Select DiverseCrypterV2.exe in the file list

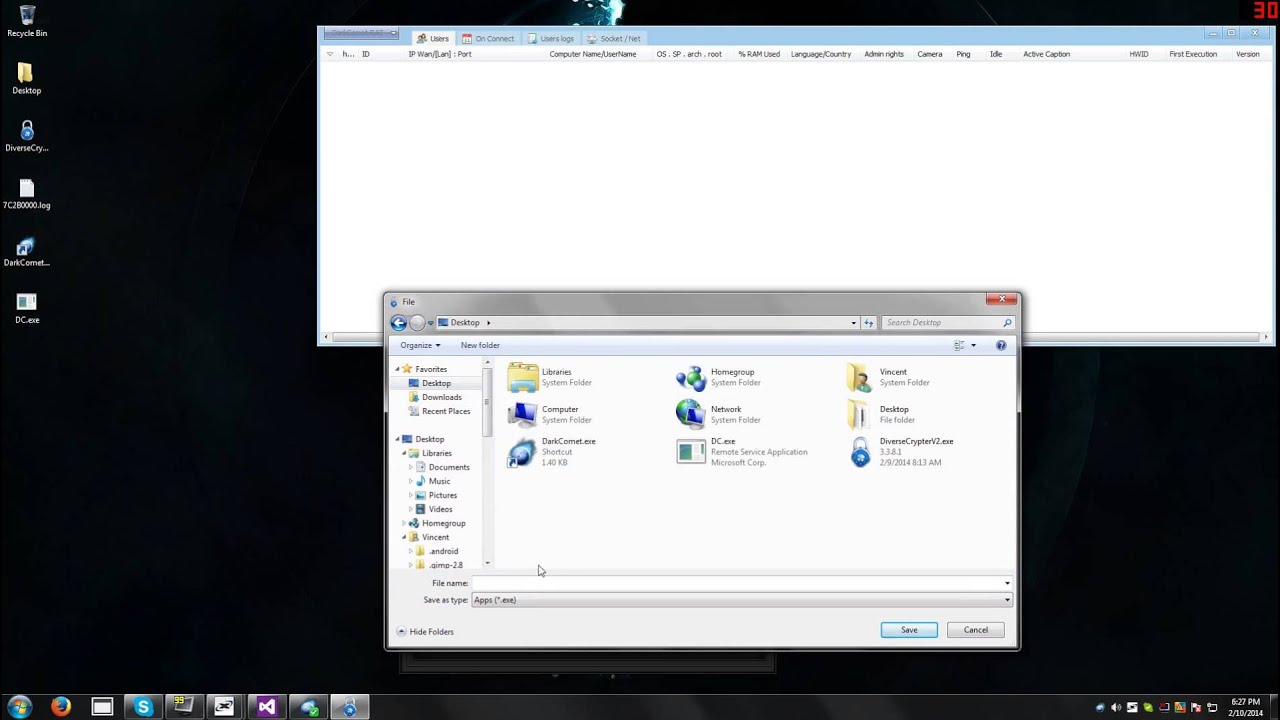pos(900,452)
